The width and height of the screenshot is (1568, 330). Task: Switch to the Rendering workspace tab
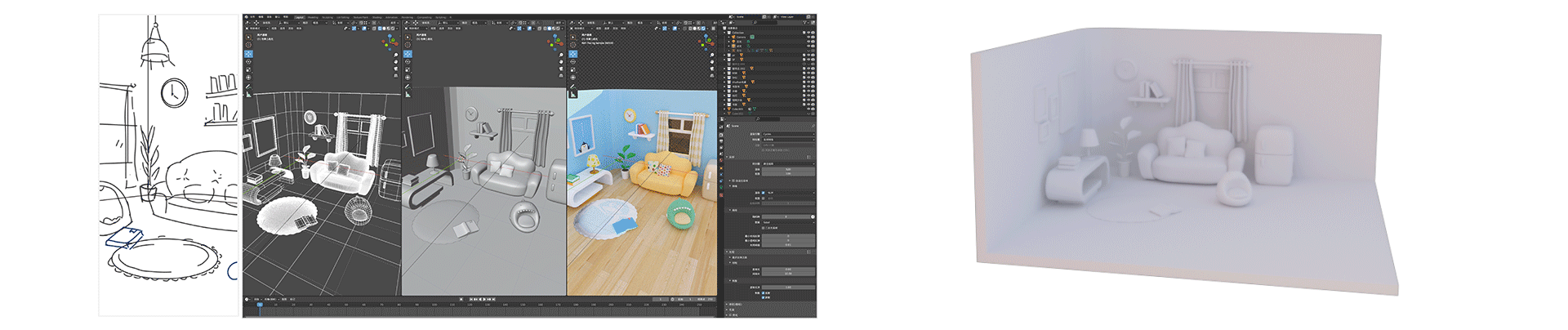pyautogui.click(x=408, y=17)
